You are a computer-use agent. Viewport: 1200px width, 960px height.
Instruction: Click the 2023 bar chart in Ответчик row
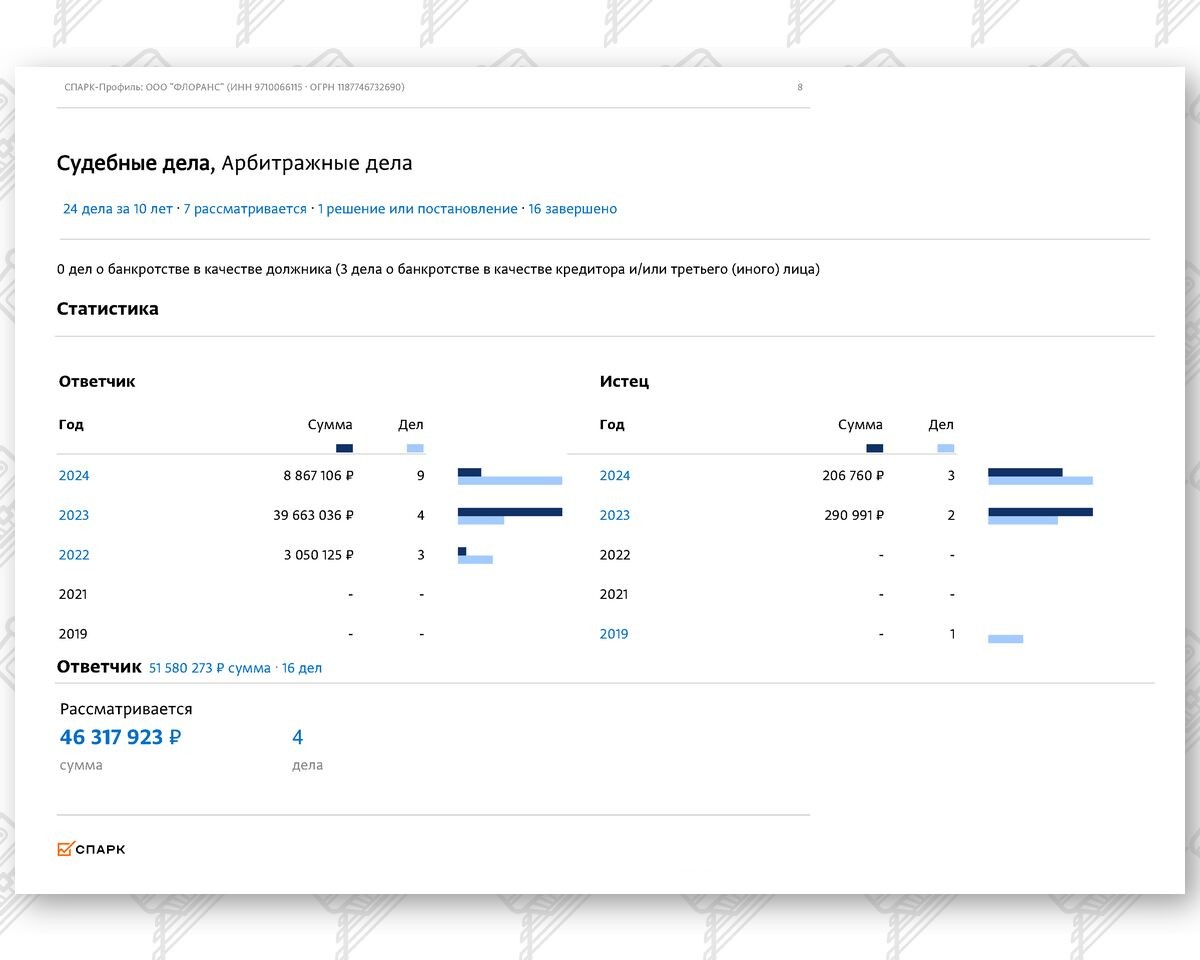click(x=509, y=516)
